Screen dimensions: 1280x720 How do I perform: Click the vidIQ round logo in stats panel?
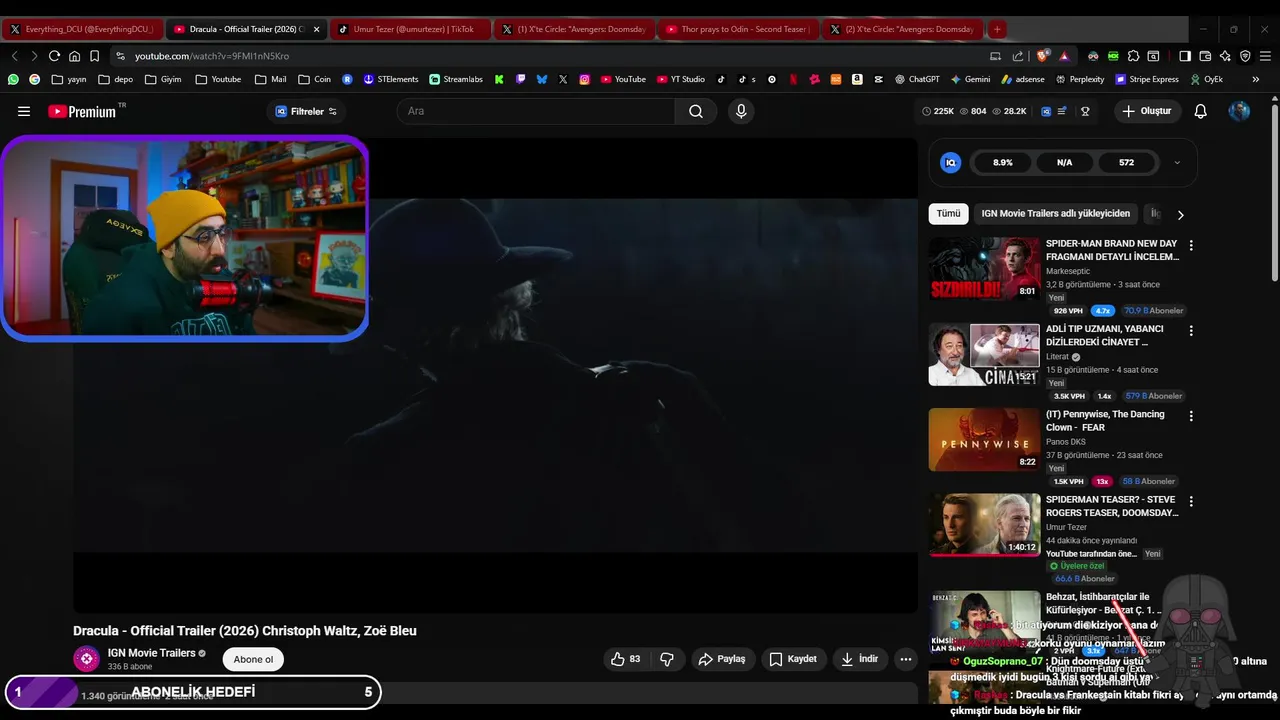pos(951,162)
